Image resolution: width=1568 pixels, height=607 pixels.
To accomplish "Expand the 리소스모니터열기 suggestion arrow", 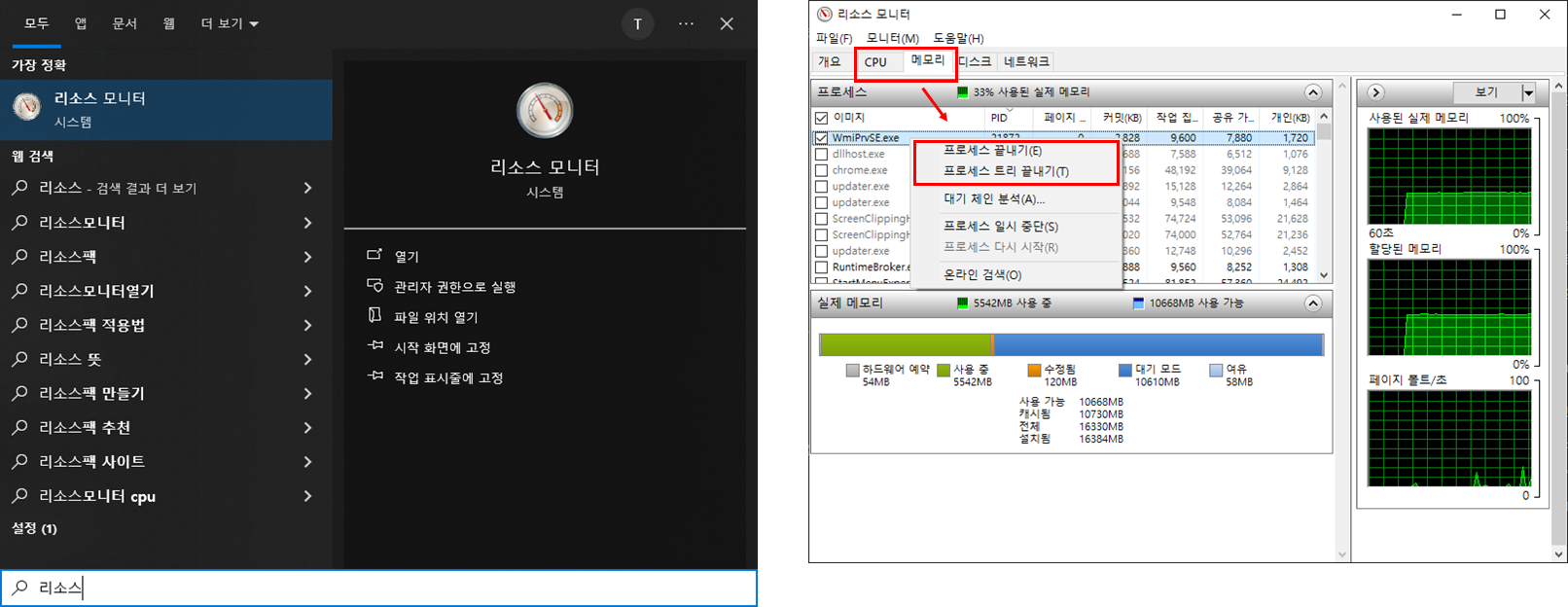I will pos(307,291).
